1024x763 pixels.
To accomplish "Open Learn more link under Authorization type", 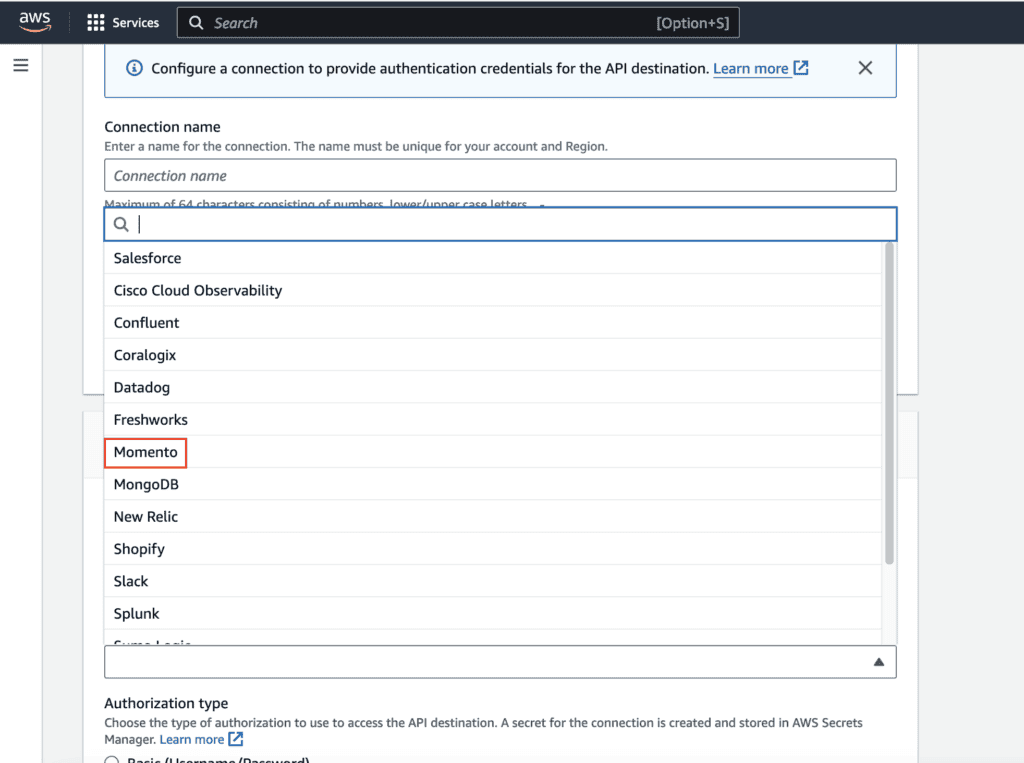I will (192, 739).
